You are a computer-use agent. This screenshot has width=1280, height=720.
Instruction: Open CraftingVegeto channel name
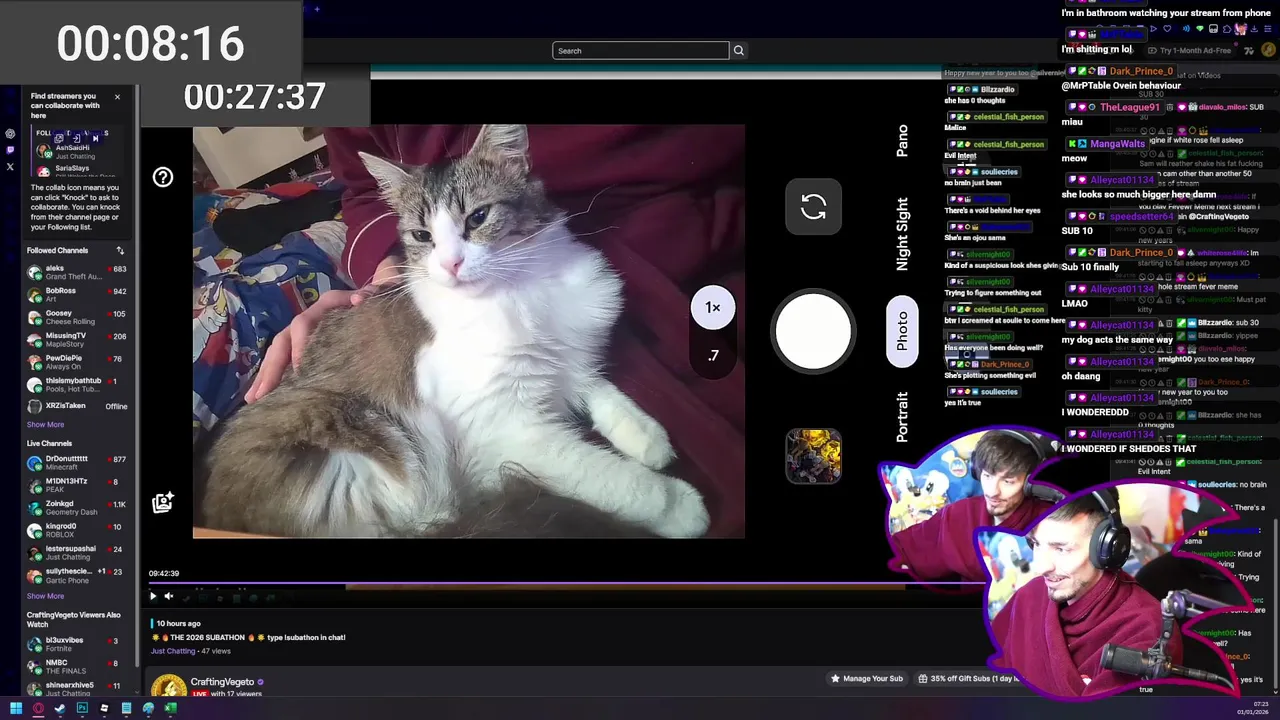point(223,682)
